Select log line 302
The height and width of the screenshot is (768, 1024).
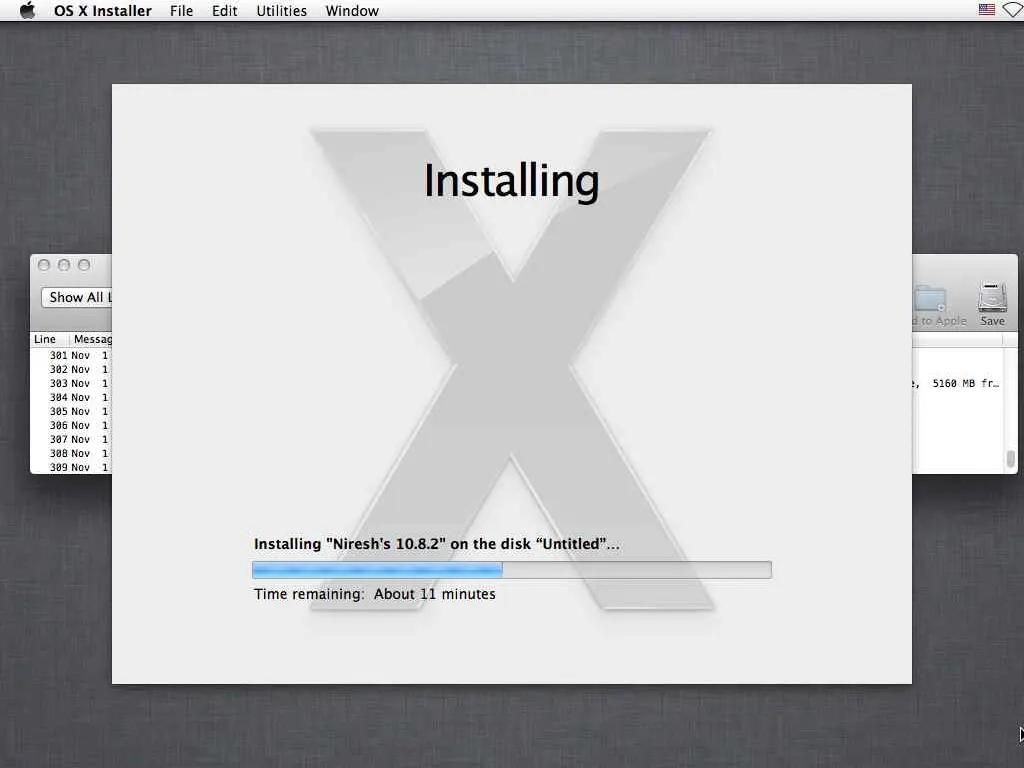(71, 370)
